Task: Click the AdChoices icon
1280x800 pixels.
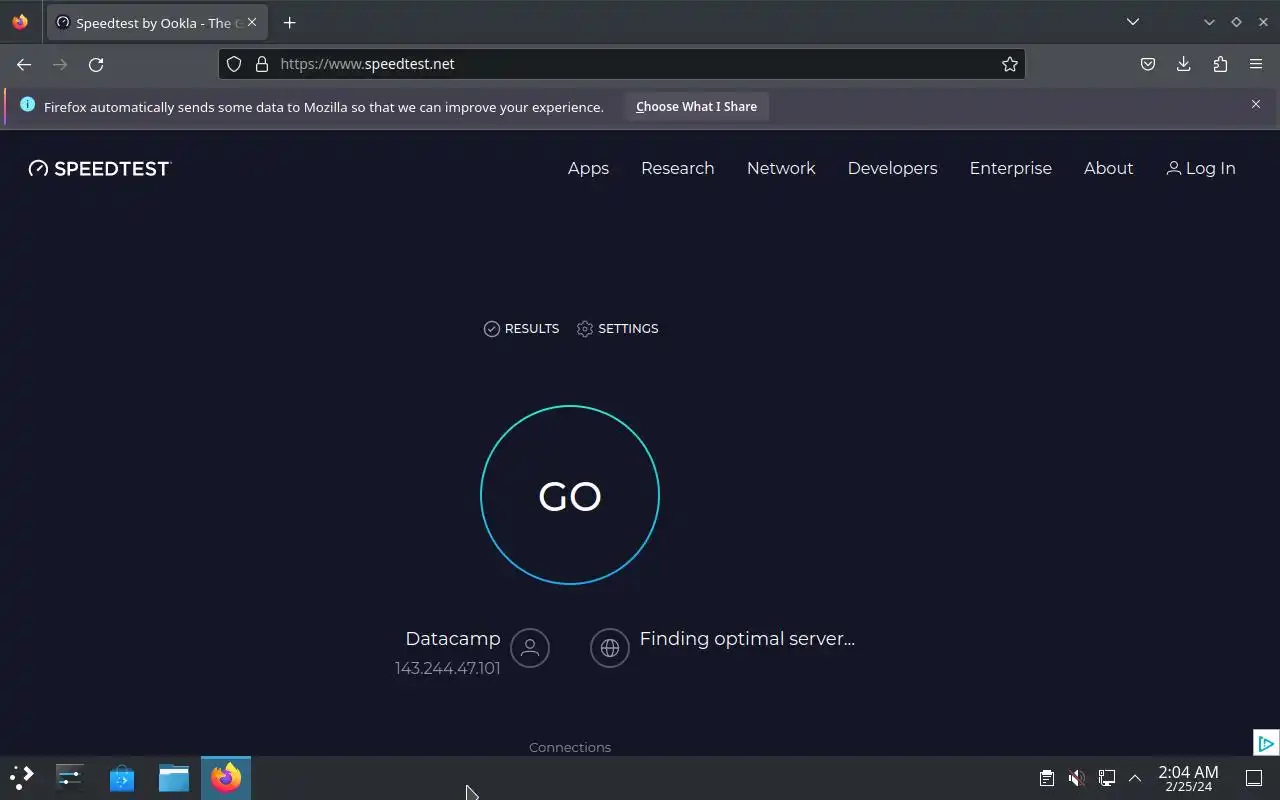Action: coord(1265,743)
